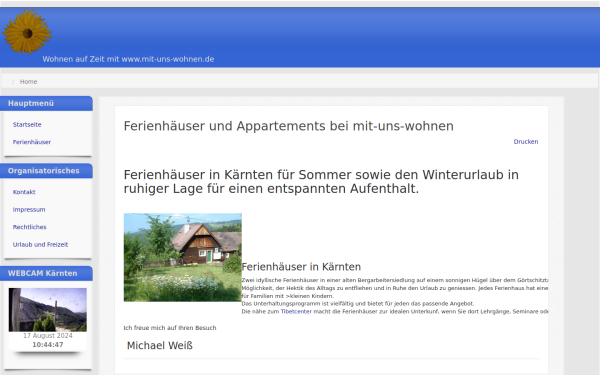Open the Ferienhäuser menu entry
The width and height of the screenshot is (600, 375).
pos(32,142)
